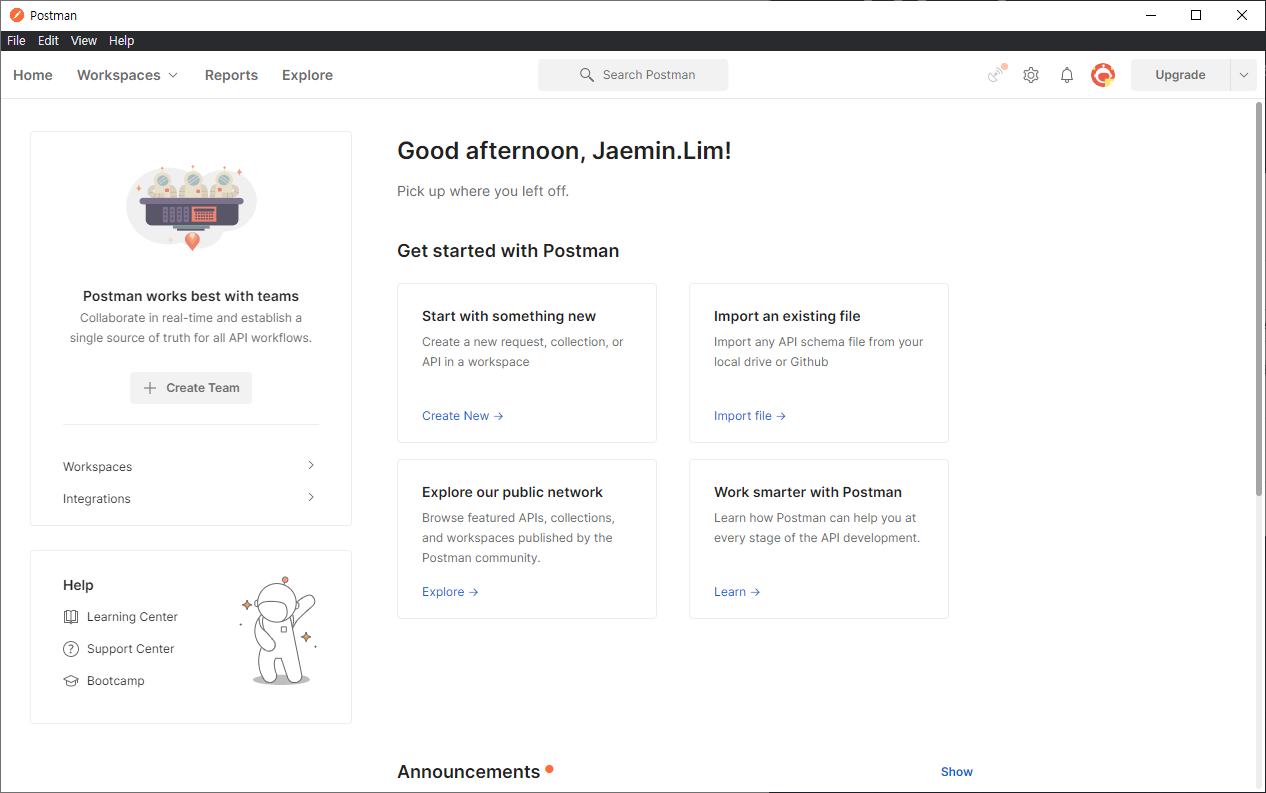The image size is (1266, 793).
Task: Expand Integrations chevron in sidebar
Action: (311, 498)
